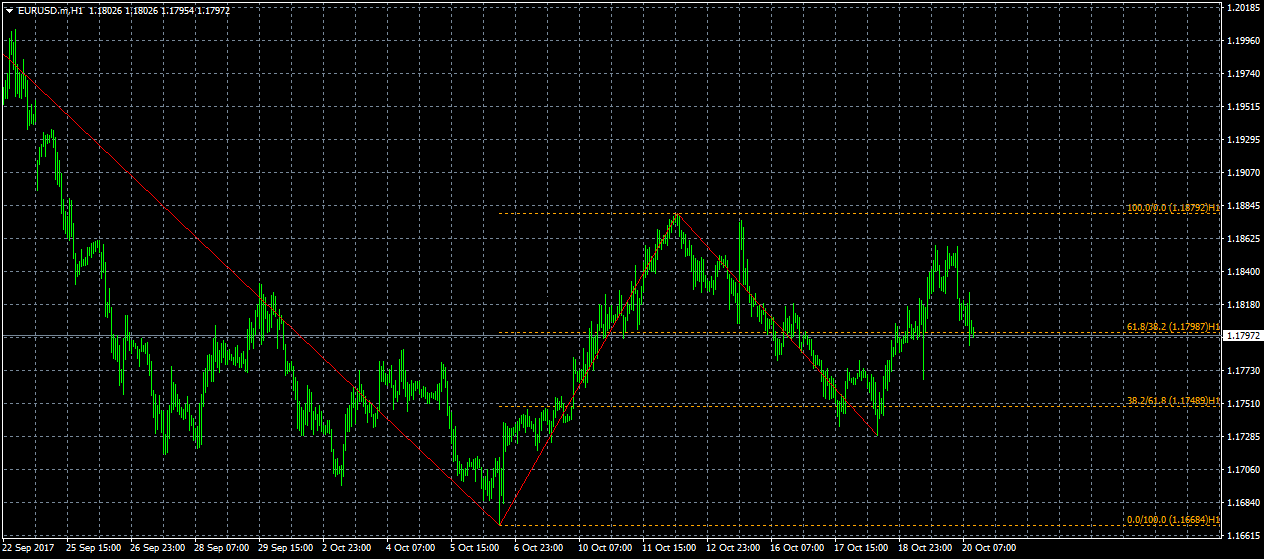The height and width of the screenshot is (559, 1264).
Task: Click the 25 Sep 15:00 time label
Action: pyautogui.click(x=94, y=548)
